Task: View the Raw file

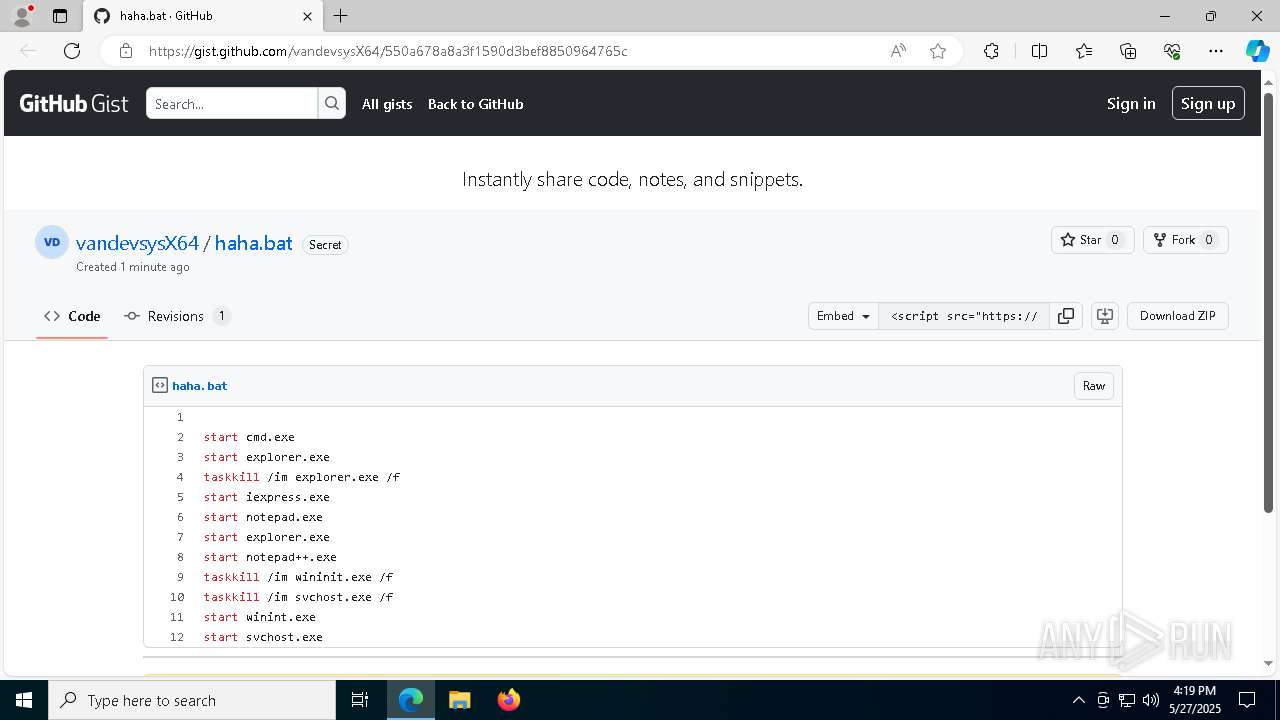Action: pyautogui.click(x=1094, y=386)
